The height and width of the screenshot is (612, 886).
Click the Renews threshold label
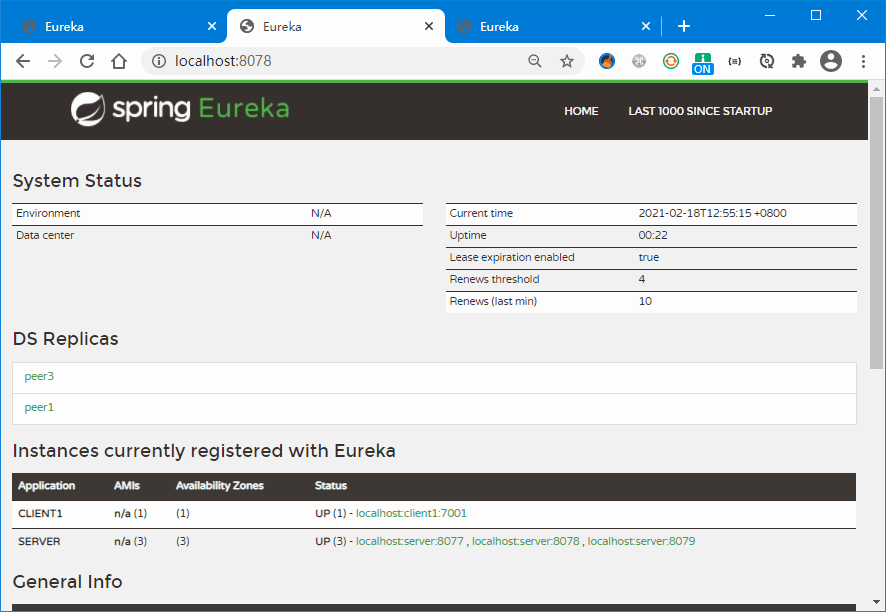[x=494, y=280]
